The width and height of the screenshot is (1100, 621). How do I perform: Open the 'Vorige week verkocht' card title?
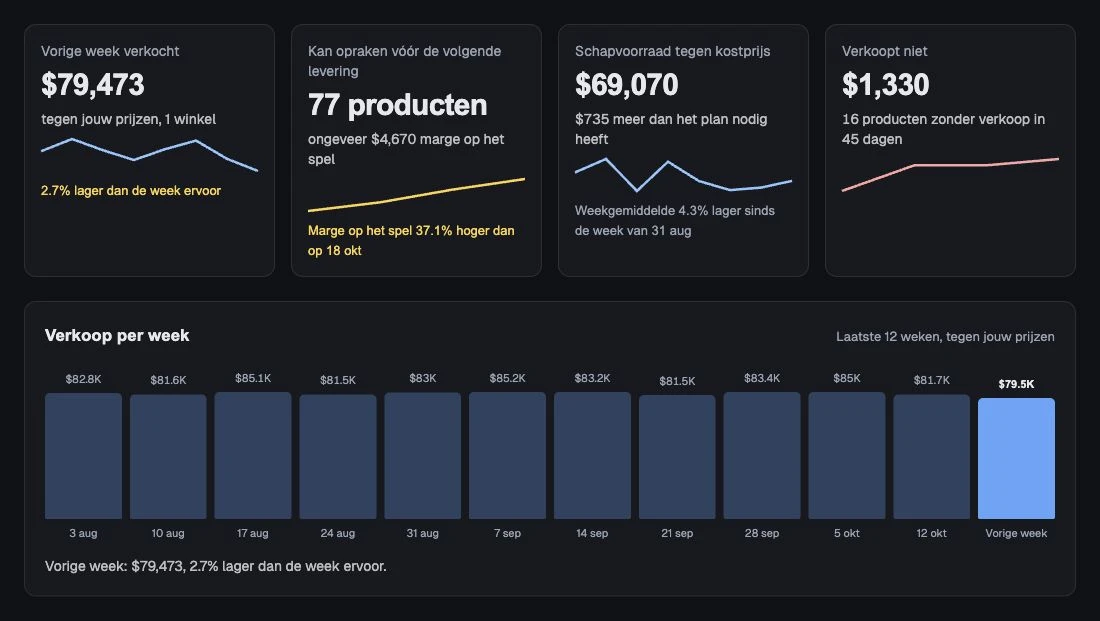coord(110,51)
